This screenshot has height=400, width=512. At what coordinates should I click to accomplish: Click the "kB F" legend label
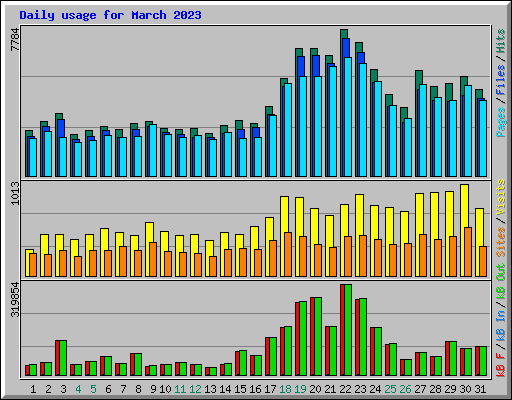pos(501,364)
